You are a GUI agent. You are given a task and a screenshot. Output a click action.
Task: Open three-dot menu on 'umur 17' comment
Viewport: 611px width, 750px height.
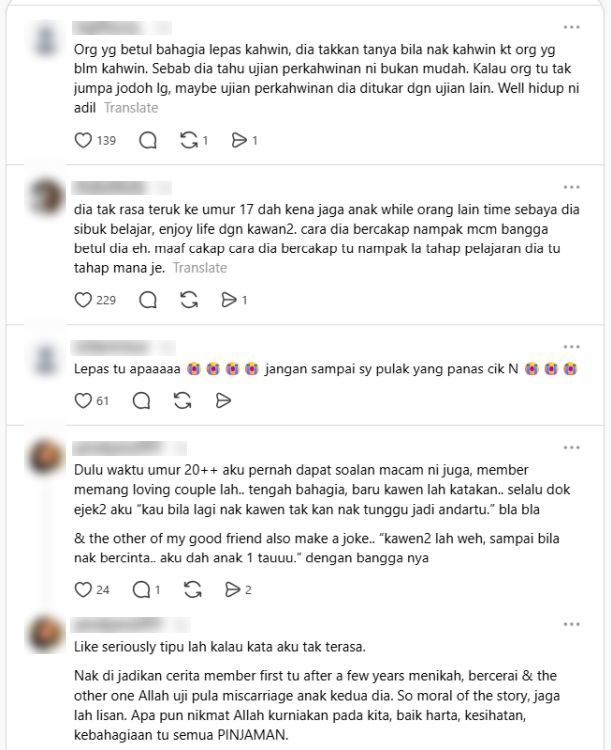point(572,187)
